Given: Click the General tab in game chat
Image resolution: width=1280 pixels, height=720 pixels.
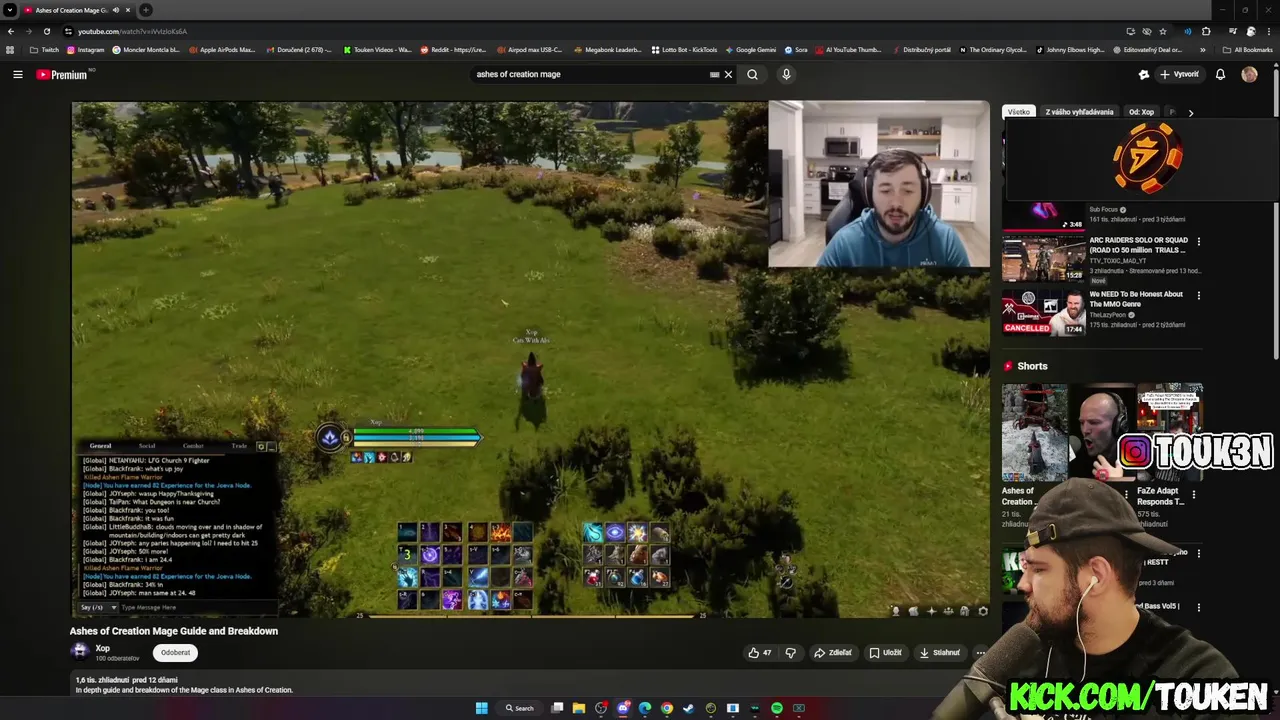Looking at the screenshot, I should coord(100,446).
